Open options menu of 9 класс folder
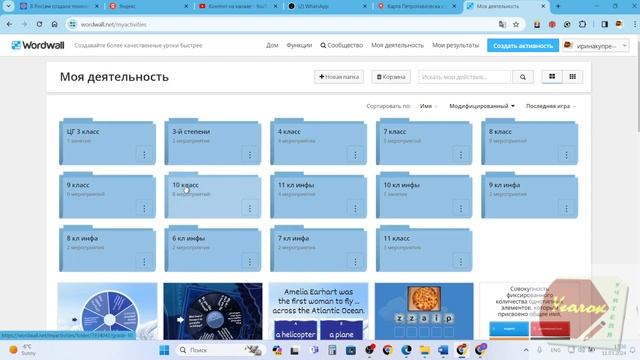640x360 pixels. click(144, 208)
